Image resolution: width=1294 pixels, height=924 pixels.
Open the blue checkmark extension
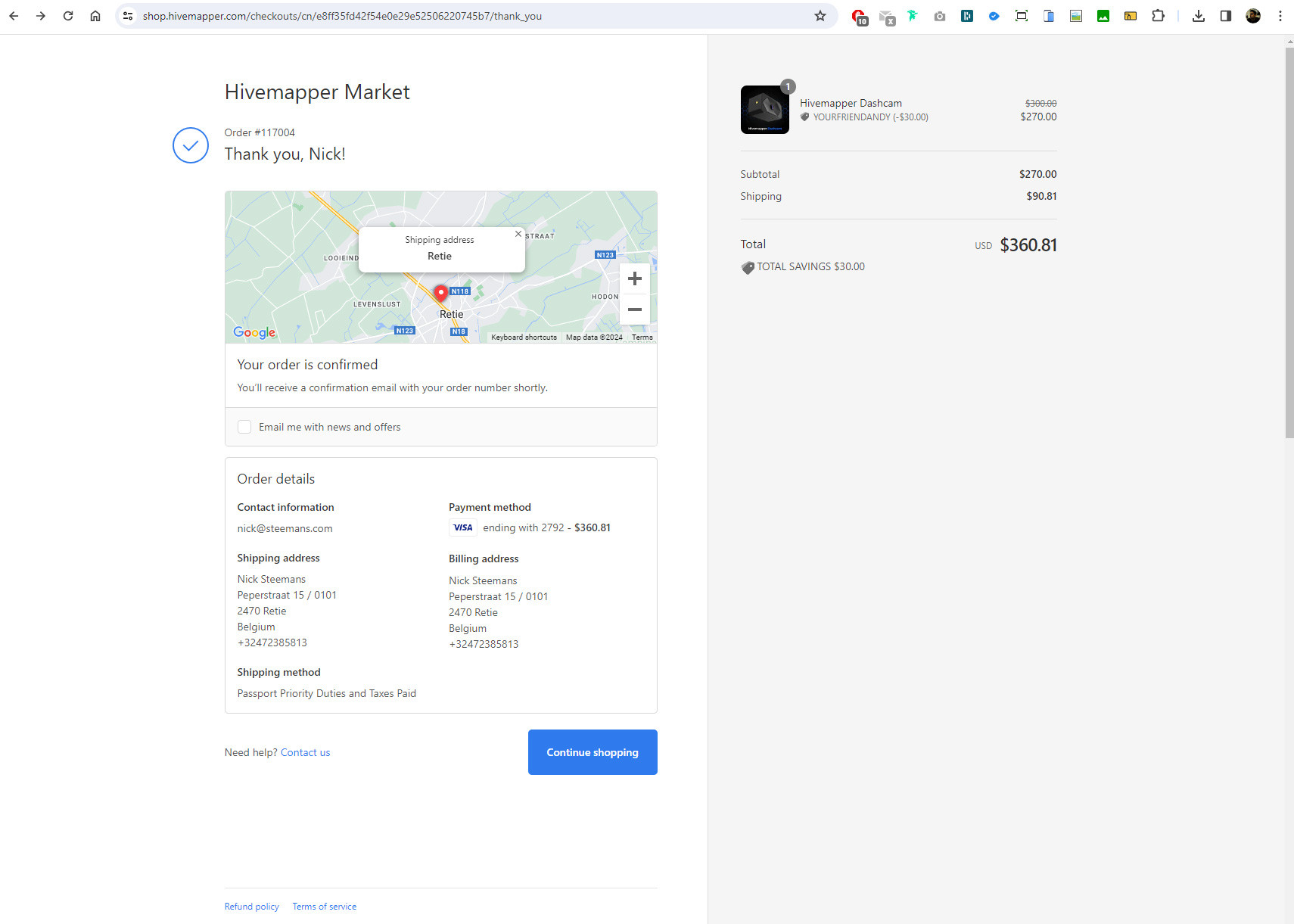[x=994, y=16]
